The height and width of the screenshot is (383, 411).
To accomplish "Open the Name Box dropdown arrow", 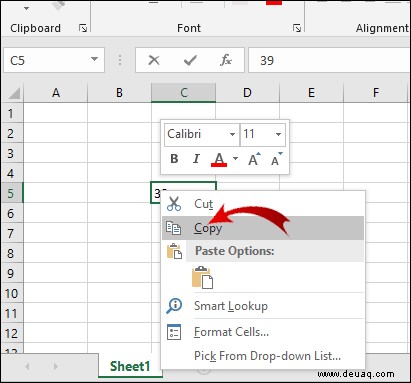I will coord(95,60).
